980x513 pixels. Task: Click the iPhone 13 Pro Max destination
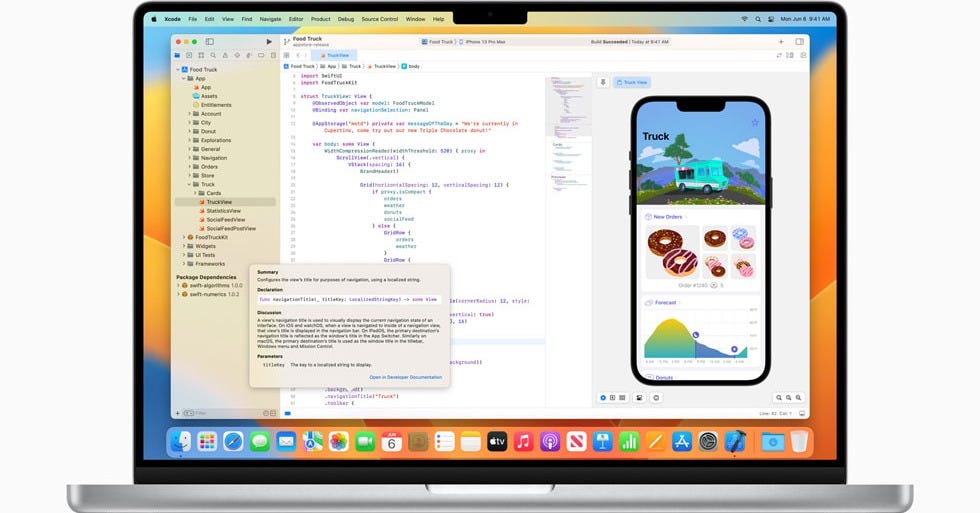482,42
